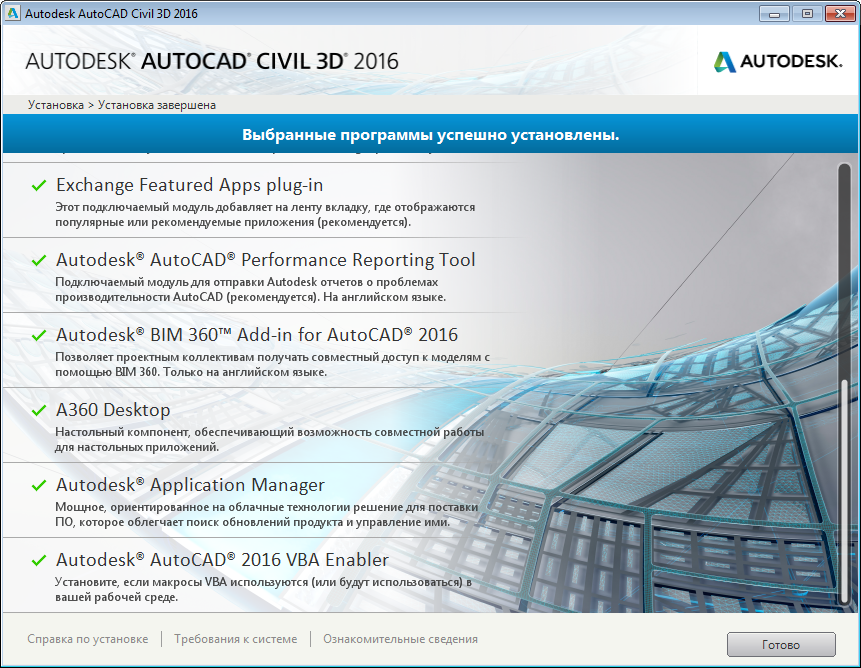This screenshot has height=668, width=861.
Task: Click the checkmark beside Performance Reporting Tool
Action: [39, 260]
